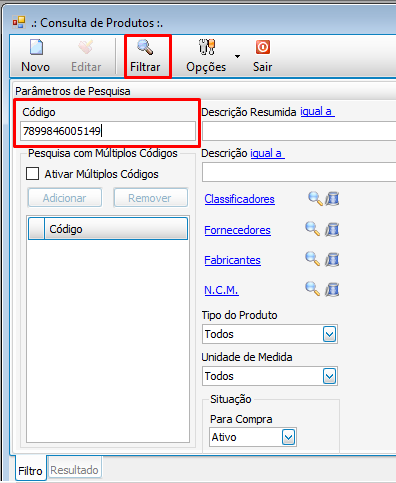Click into the Código input field
This screenshot has height=483, width=396.
click(108, 131)
